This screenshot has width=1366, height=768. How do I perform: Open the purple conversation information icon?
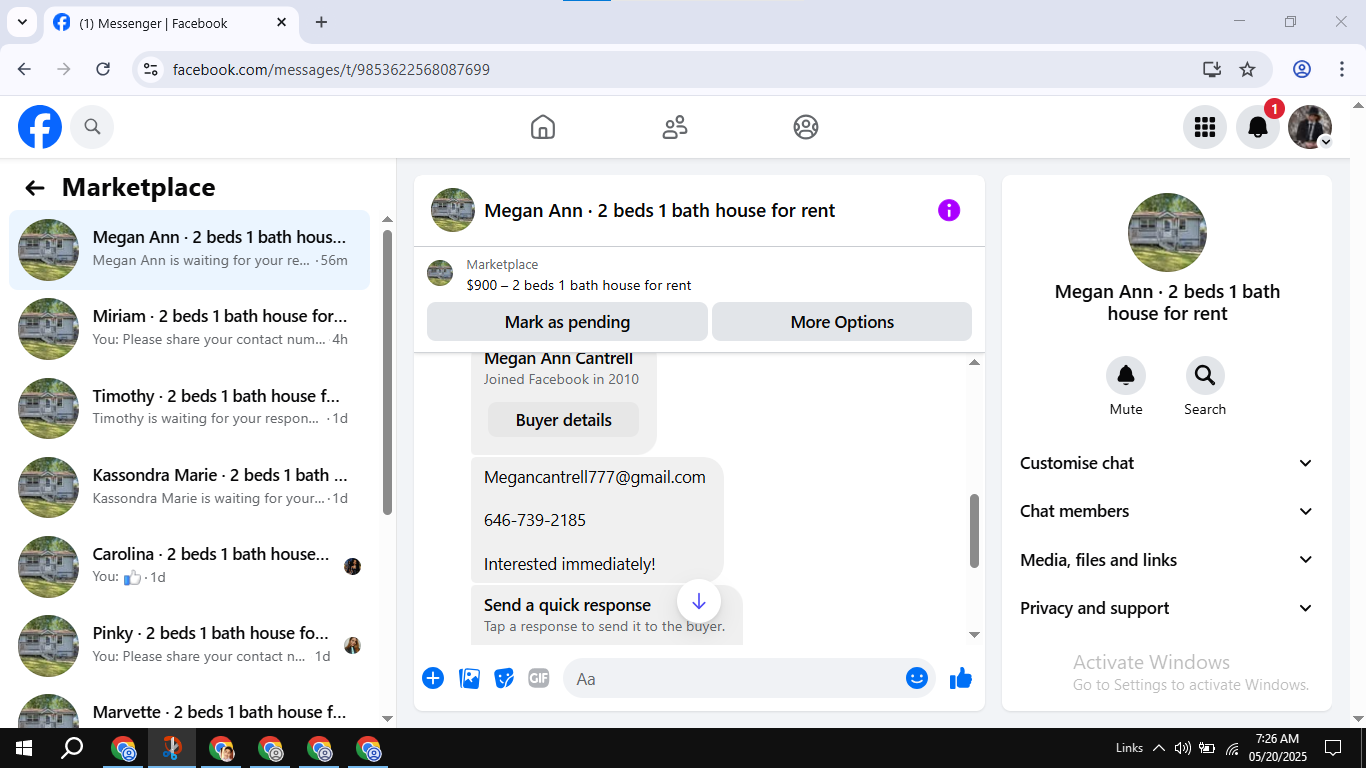[949, 210]
